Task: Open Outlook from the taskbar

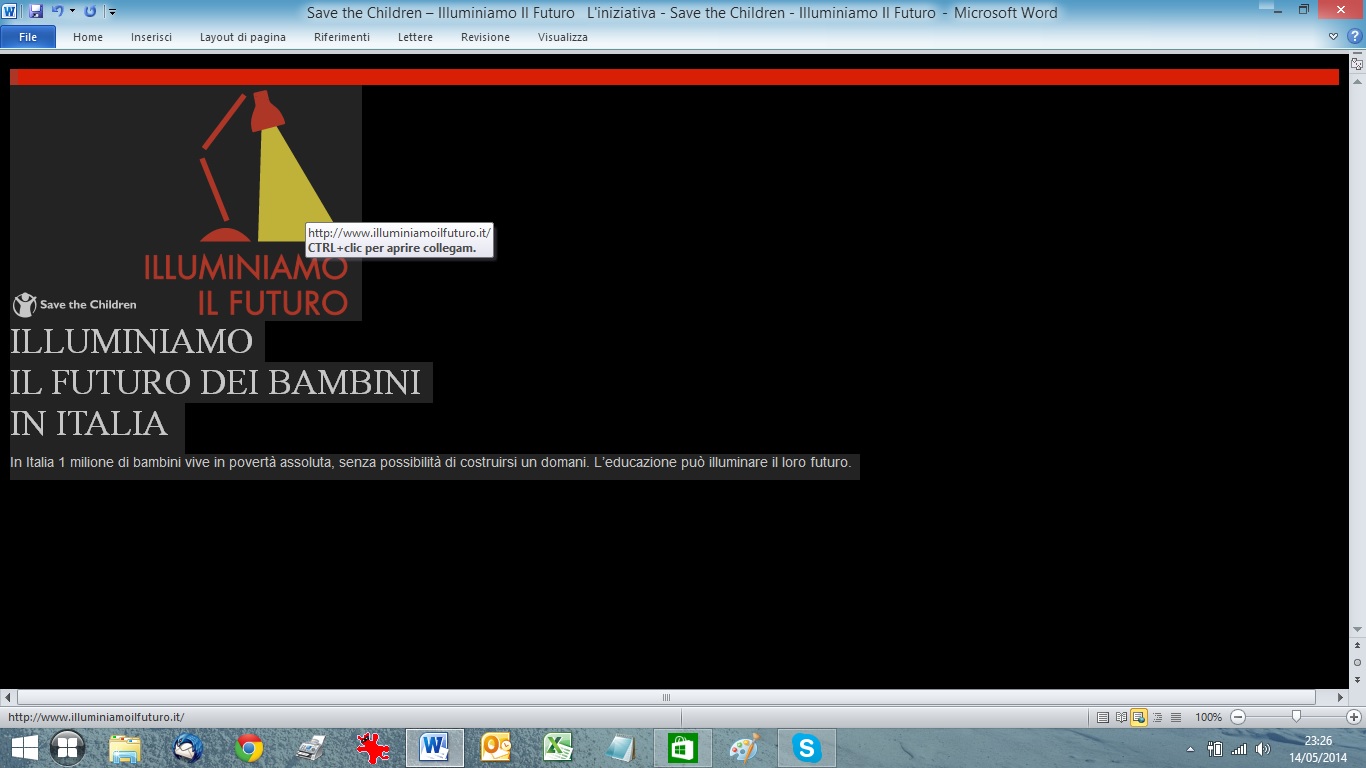Action: 497,748
